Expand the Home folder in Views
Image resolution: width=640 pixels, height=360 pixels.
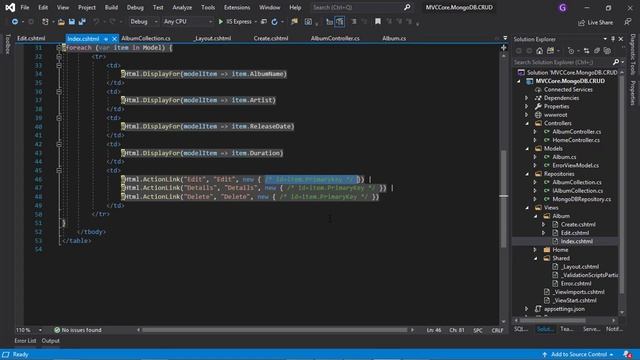coord(535,250)
